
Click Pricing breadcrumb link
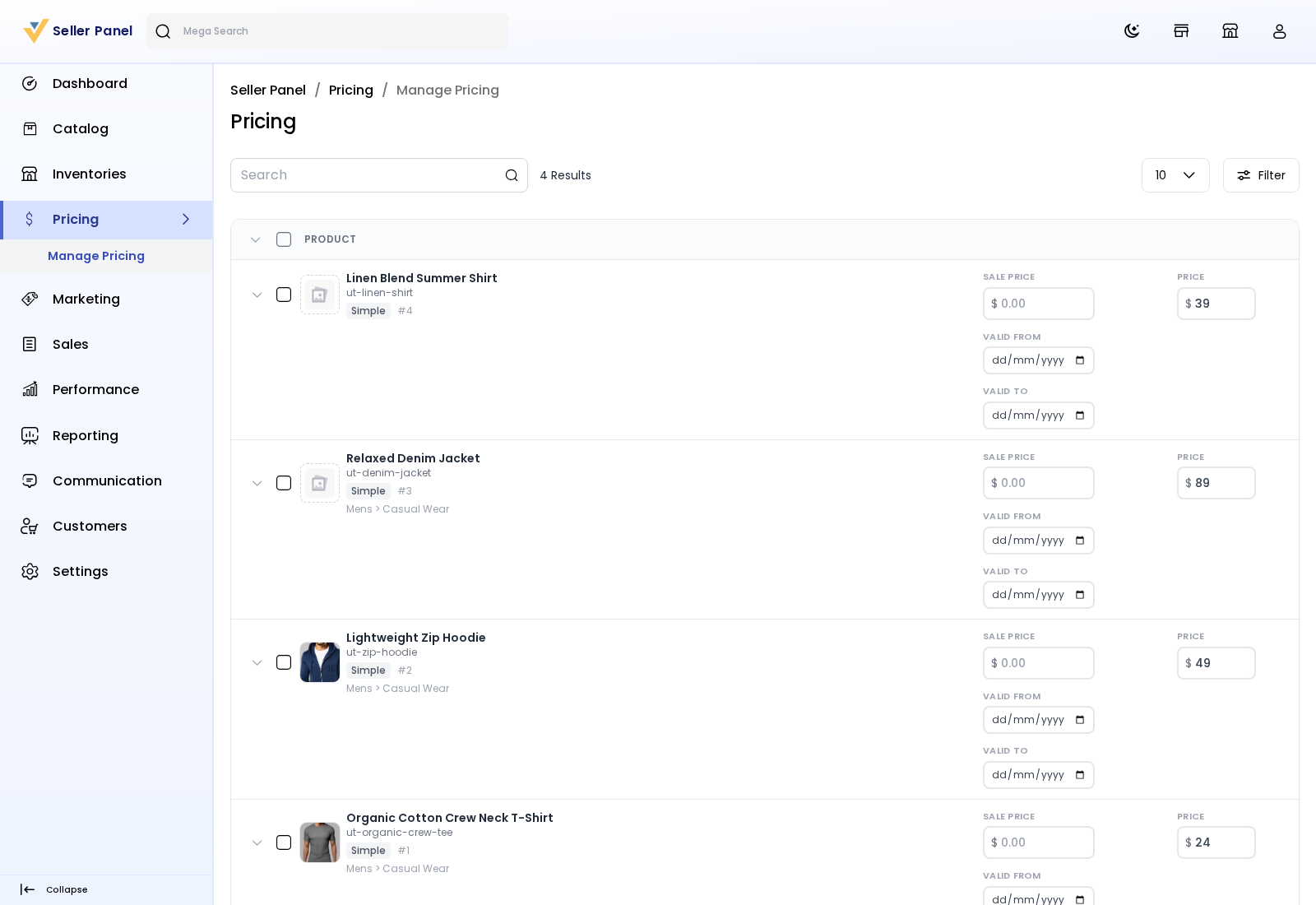coord(351,90)
